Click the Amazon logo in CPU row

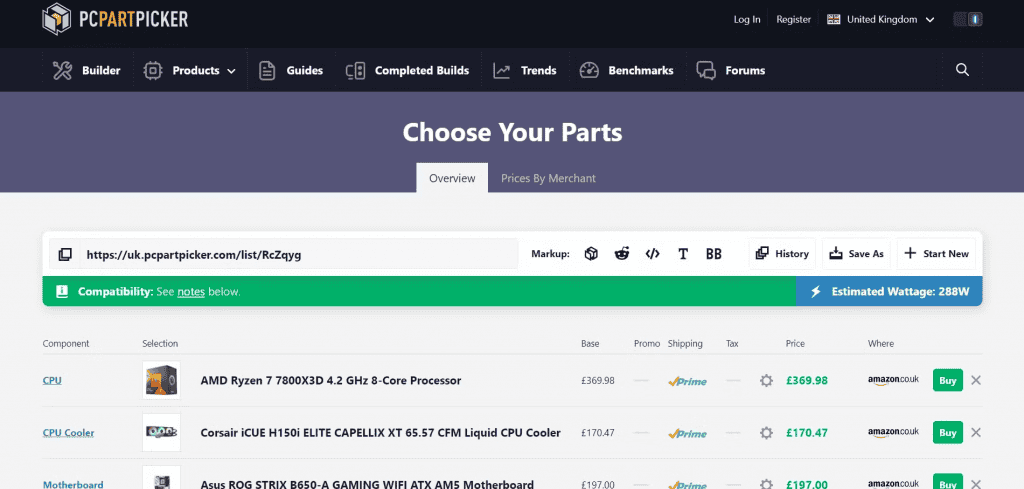click(893, 381)
